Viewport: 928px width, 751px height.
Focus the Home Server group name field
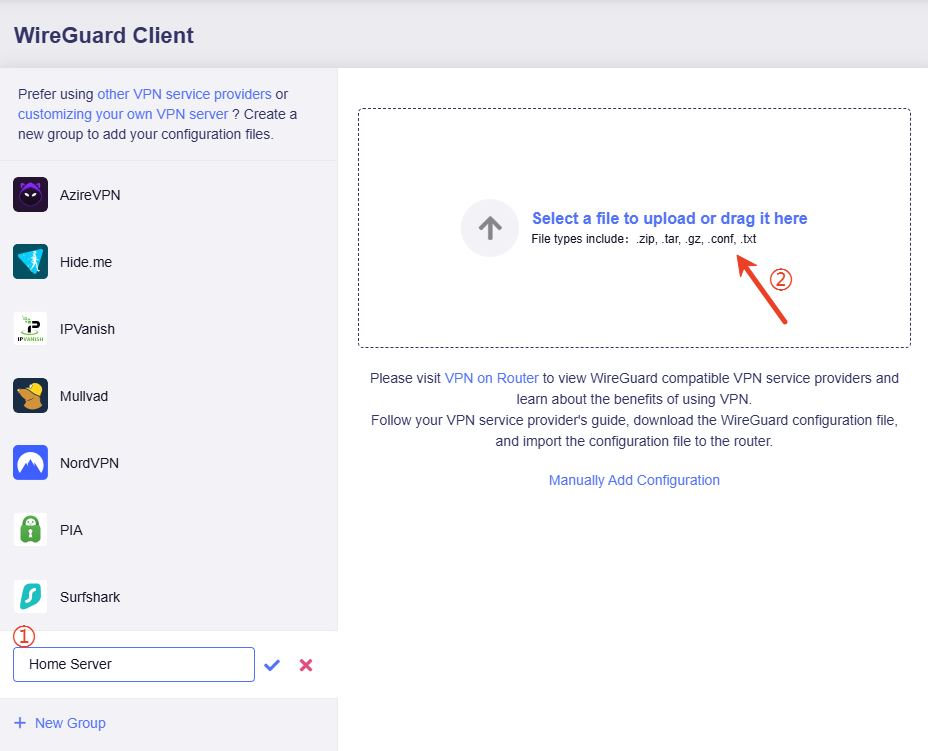(x=134, y=664)
